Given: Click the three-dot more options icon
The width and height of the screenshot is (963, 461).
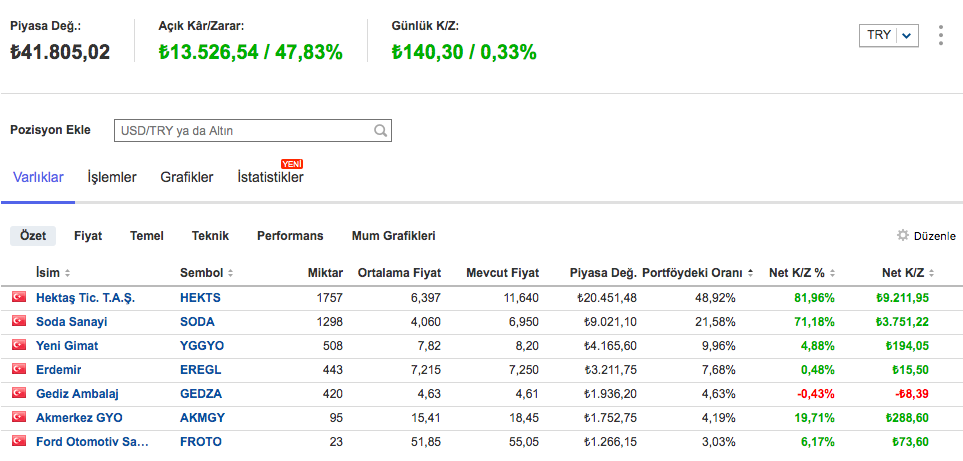Looking at the screenshot, I should point(940,36).
